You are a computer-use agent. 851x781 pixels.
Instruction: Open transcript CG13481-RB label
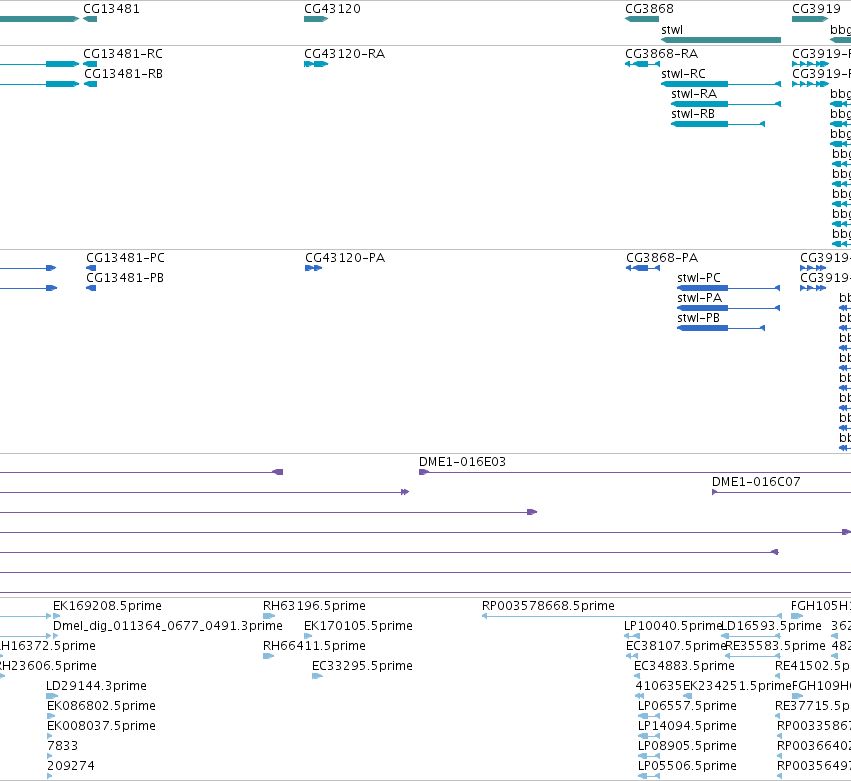(123, 74)
